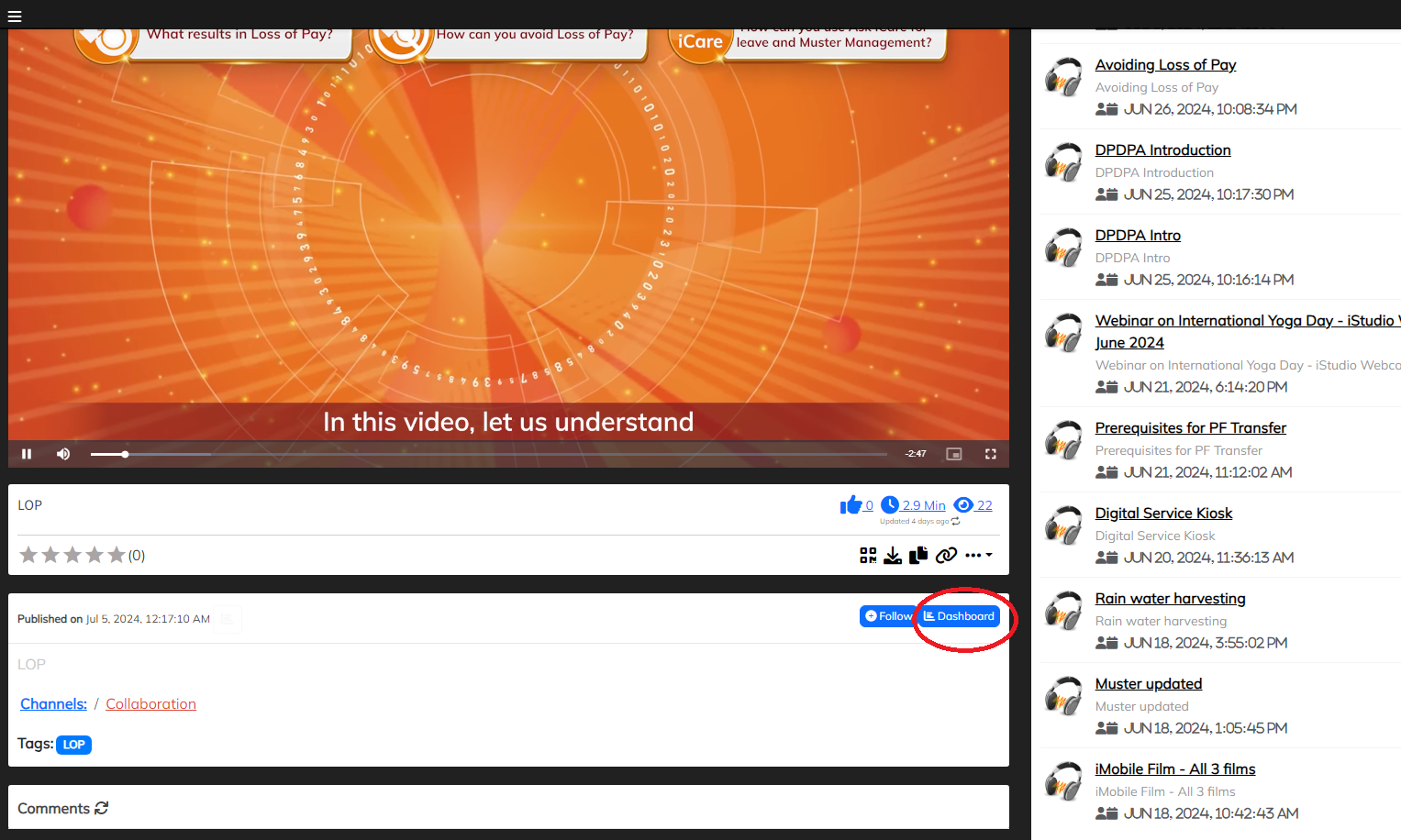Viewport: 1401px width, 840px height.
Task: Click headphone thumbnail for Muster updated
Action: click(1064, 696)
